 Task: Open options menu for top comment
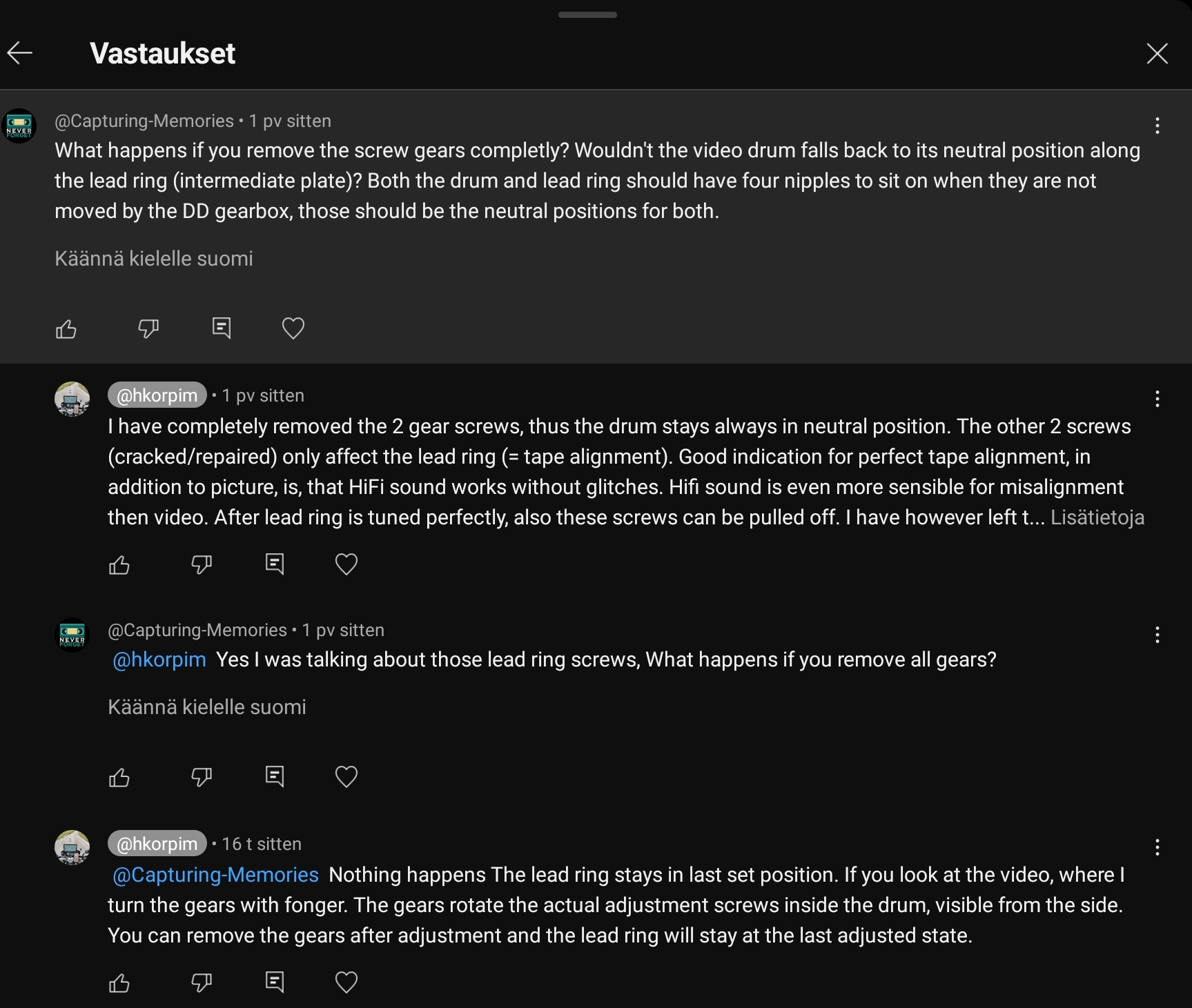pos(1157,126)
